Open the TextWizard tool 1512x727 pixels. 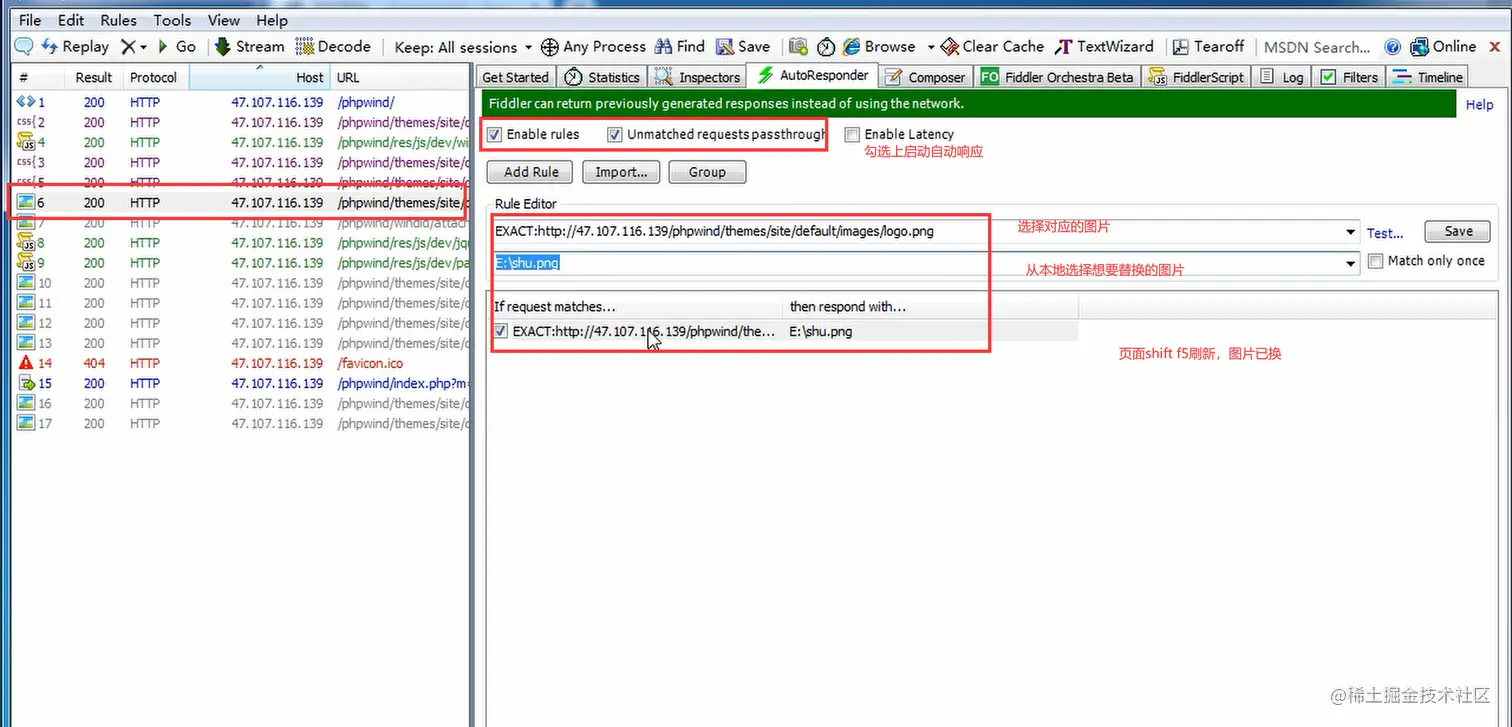click(x=1105, y=47)
